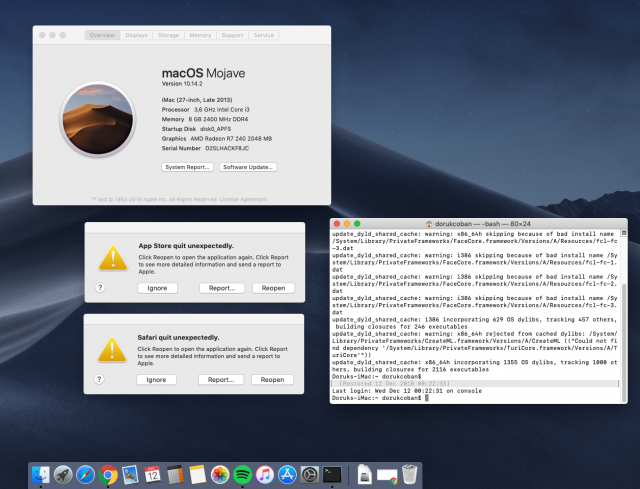This screenshot has width=640, height=489.
Task: Ignore the Safari crash dialog
Action: (155, 379)
